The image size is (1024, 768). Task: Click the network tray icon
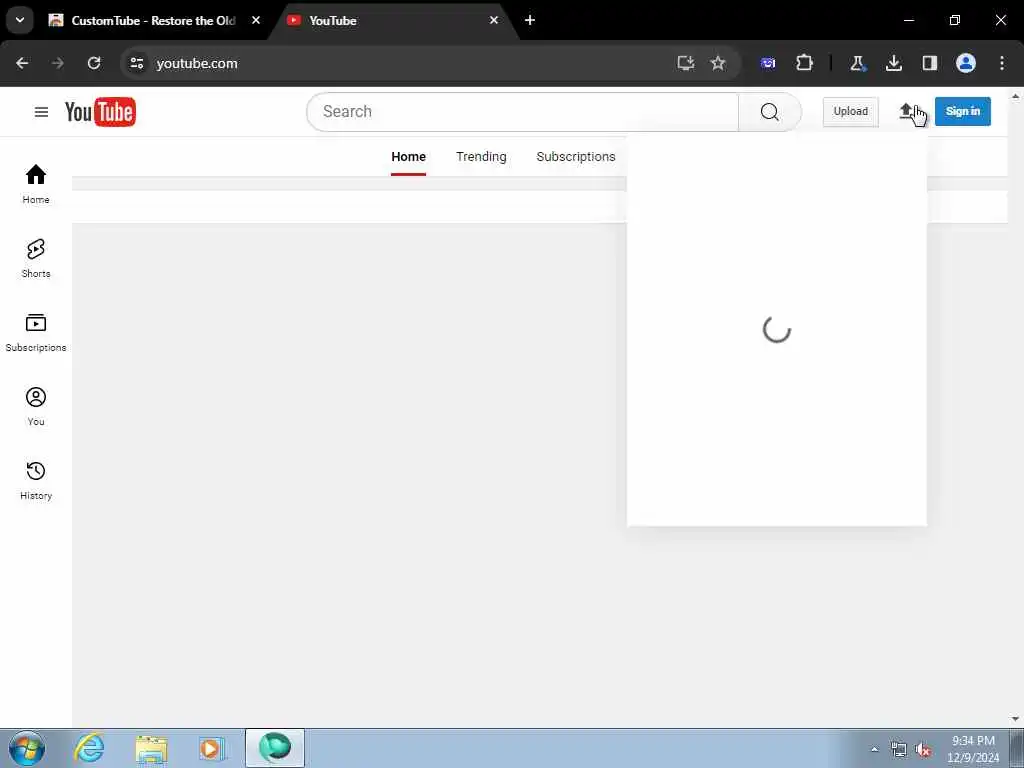[899, 750]
